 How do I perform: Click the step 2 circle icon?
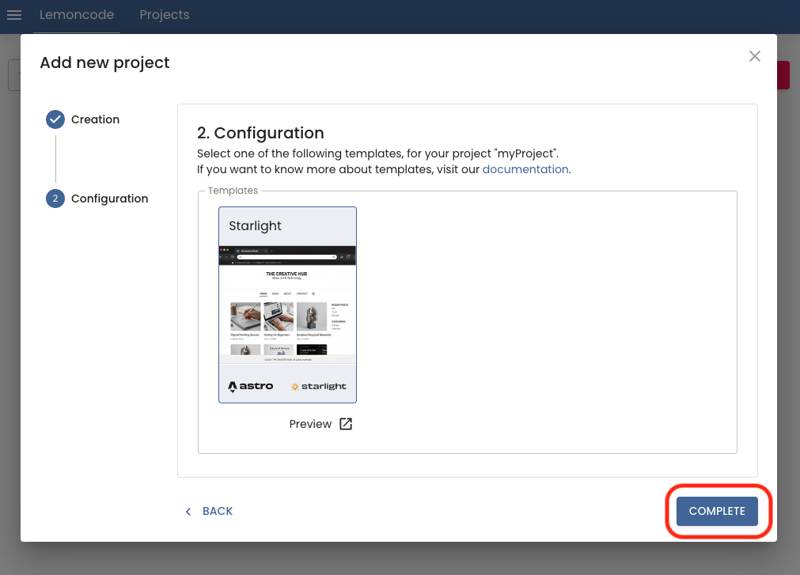[55, 198]
